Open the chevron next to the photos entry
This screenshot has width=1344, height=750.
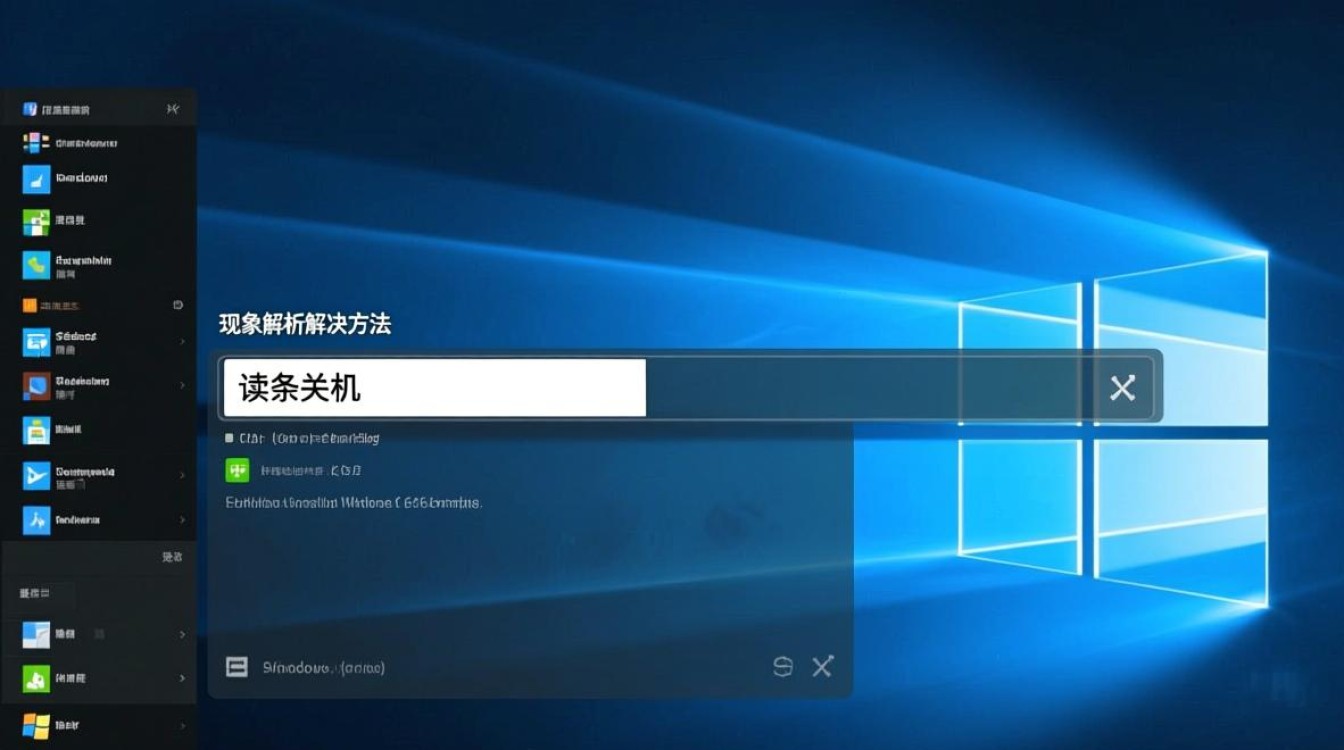pos(182,634)
